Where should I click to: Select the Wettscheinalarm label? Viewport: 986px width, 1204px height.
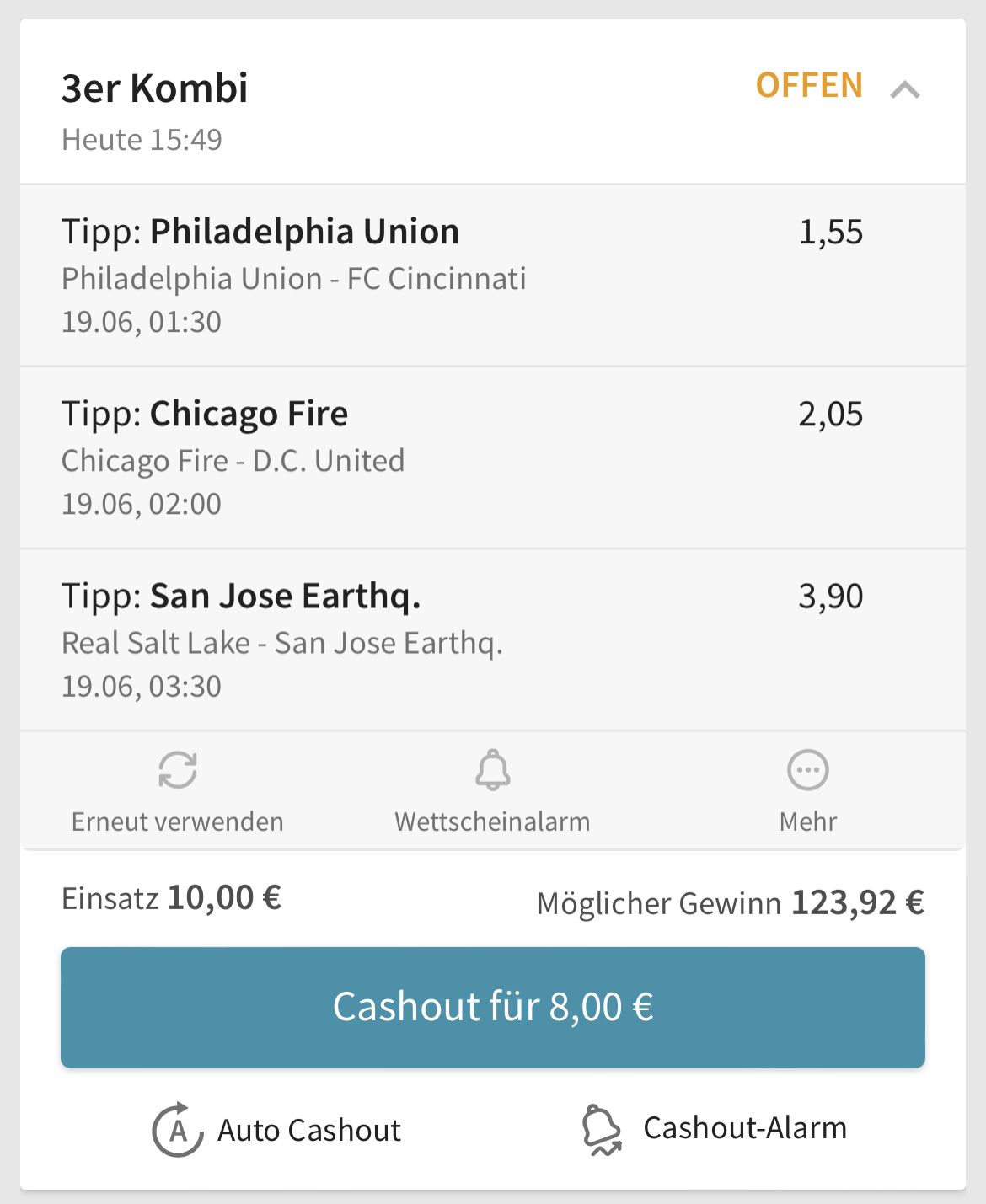(x=493, y=821)
